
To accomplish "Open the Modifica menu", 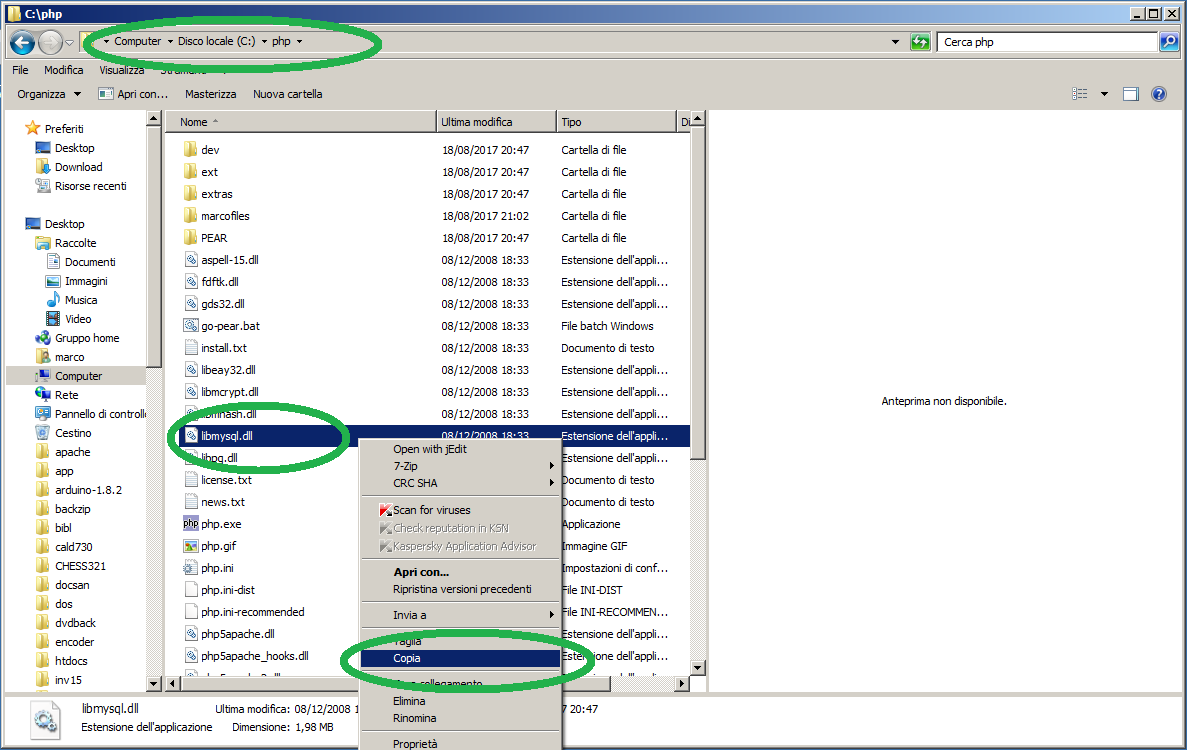I will click(64, 70).
